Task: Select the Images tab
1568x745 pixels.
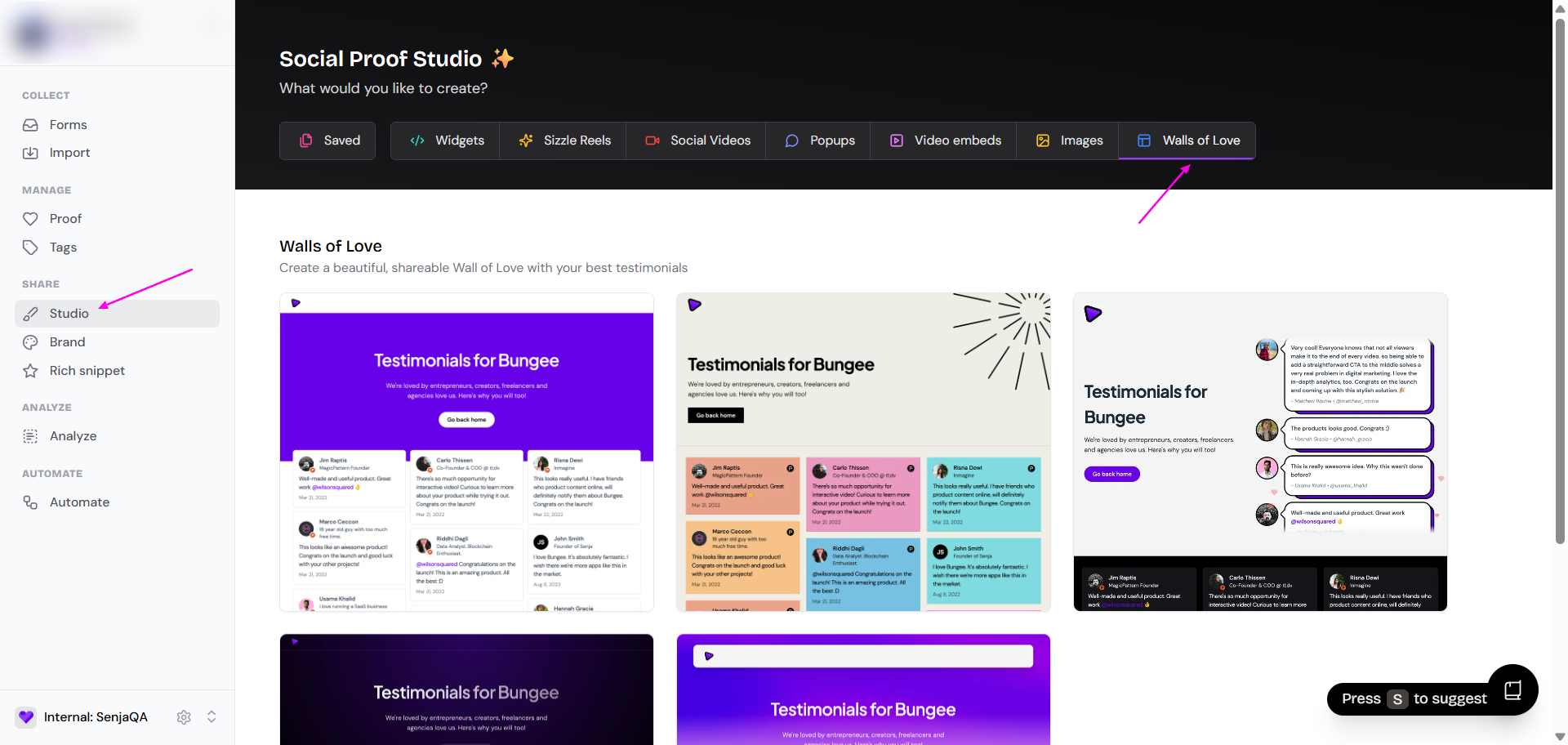Action: click(x=1068, y=141)
